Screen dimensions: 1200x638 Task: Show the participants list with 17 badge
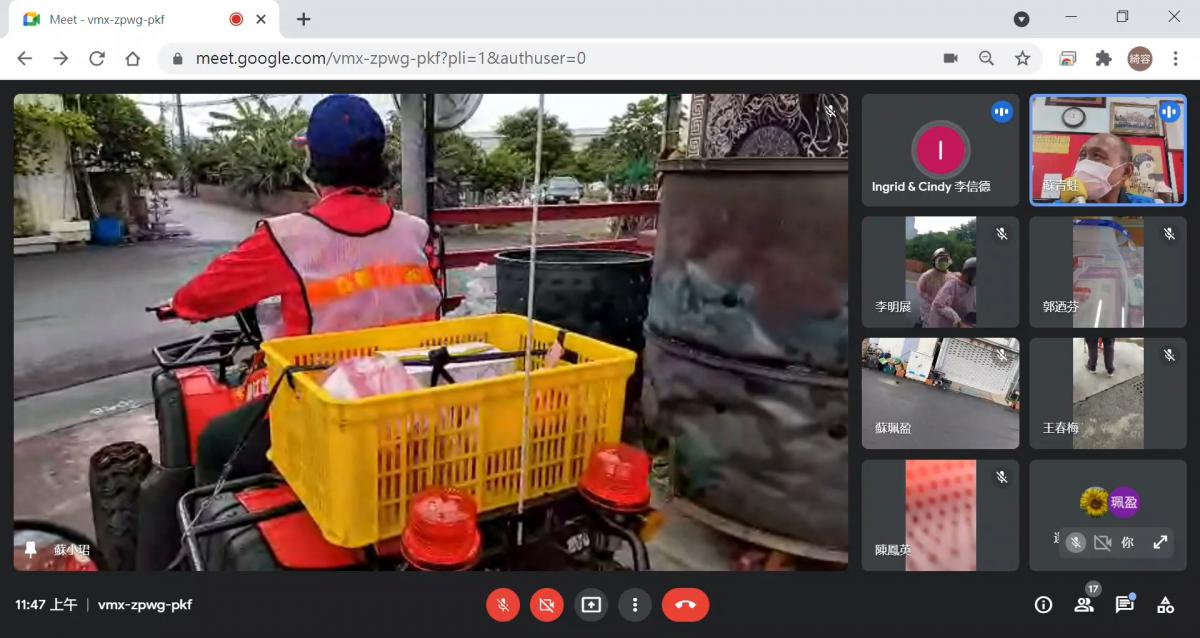point(1084,604)
